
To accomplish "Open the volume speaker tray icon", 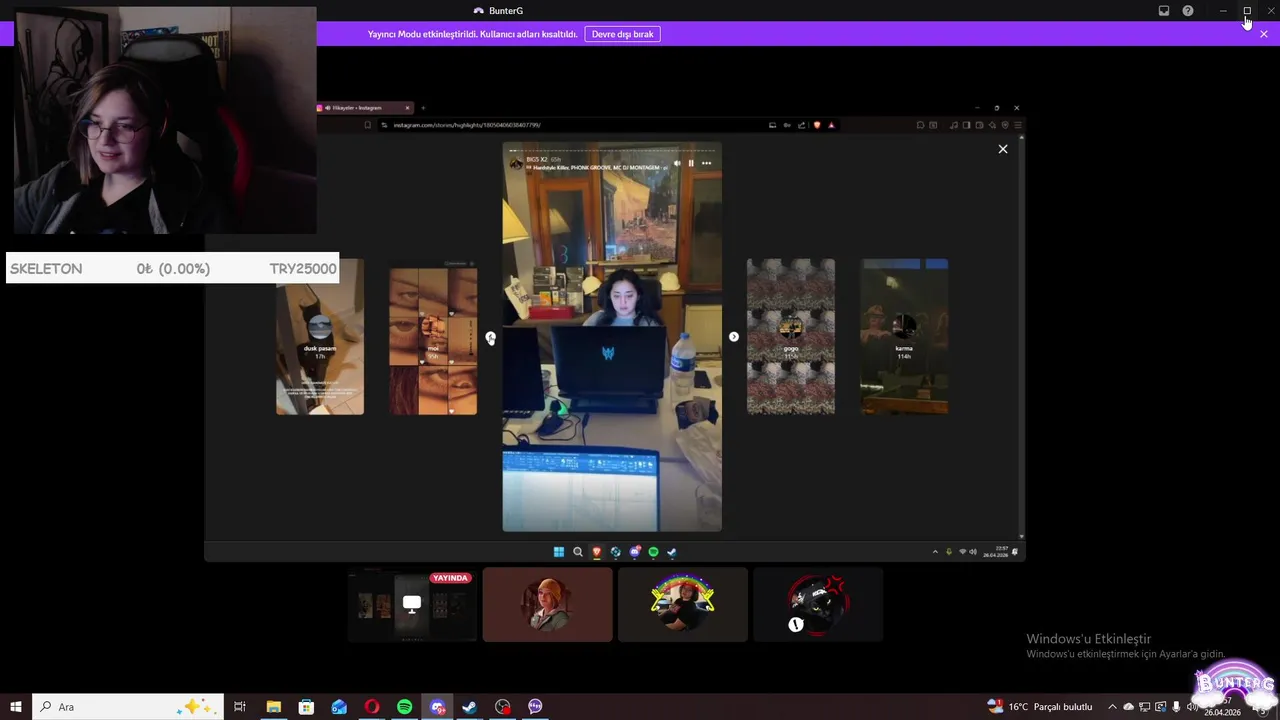I will tap(1192, 707).
